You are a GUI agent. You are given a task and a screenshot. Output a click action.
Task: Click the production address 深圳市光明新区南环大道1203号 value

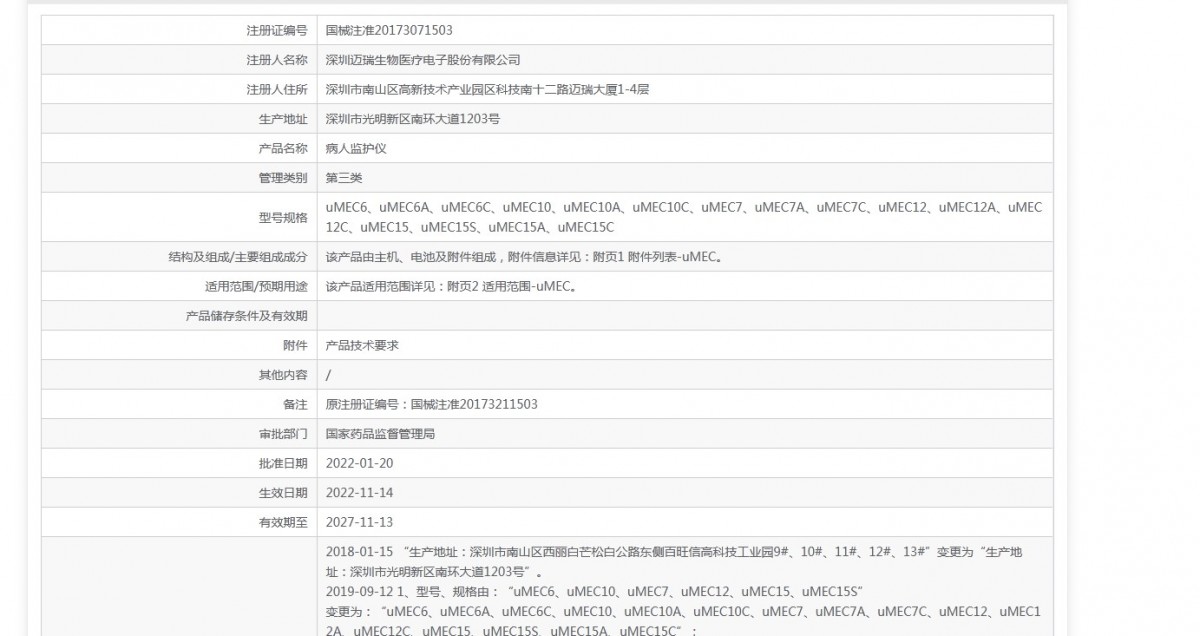[413, 119]
